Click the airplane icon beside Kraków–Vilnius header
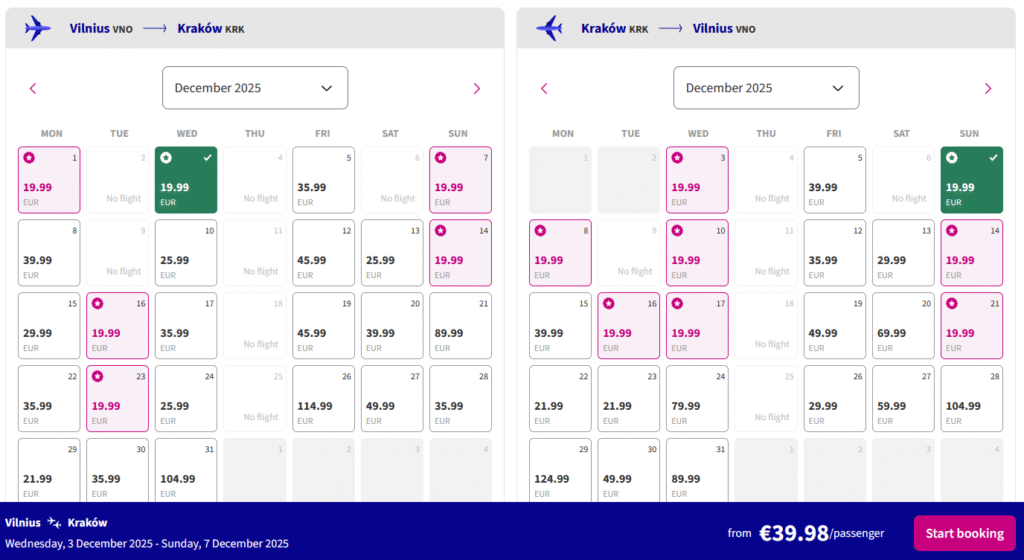 click(x=549, y=28)
